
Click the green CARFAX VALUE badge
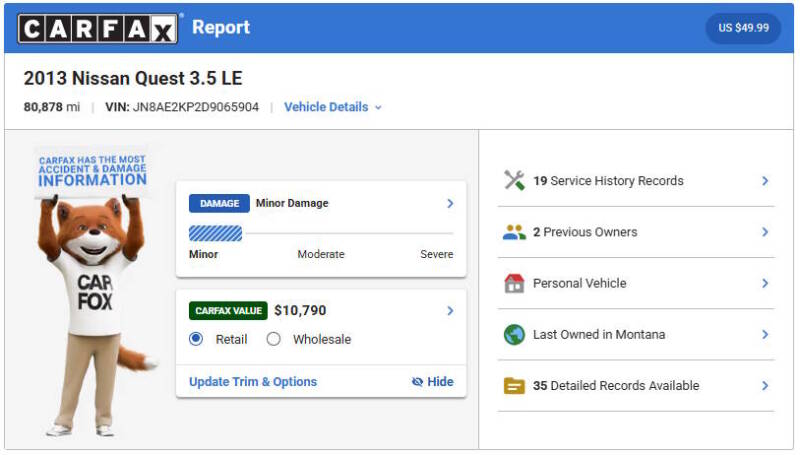pos(228,311)
